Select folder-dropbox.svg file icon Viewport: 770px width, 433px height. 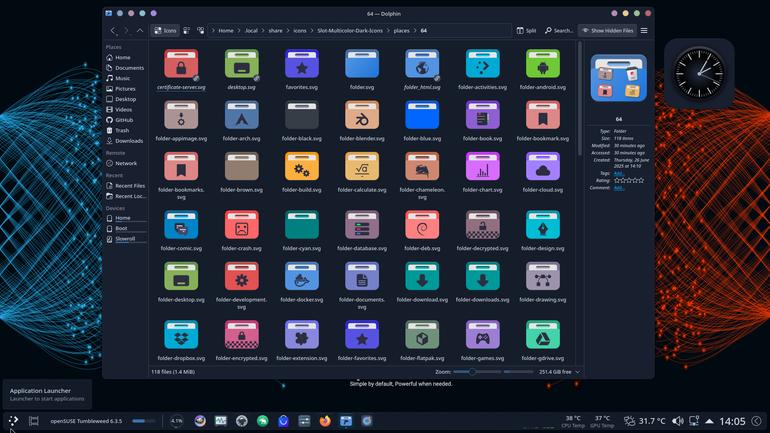(181, 335)
